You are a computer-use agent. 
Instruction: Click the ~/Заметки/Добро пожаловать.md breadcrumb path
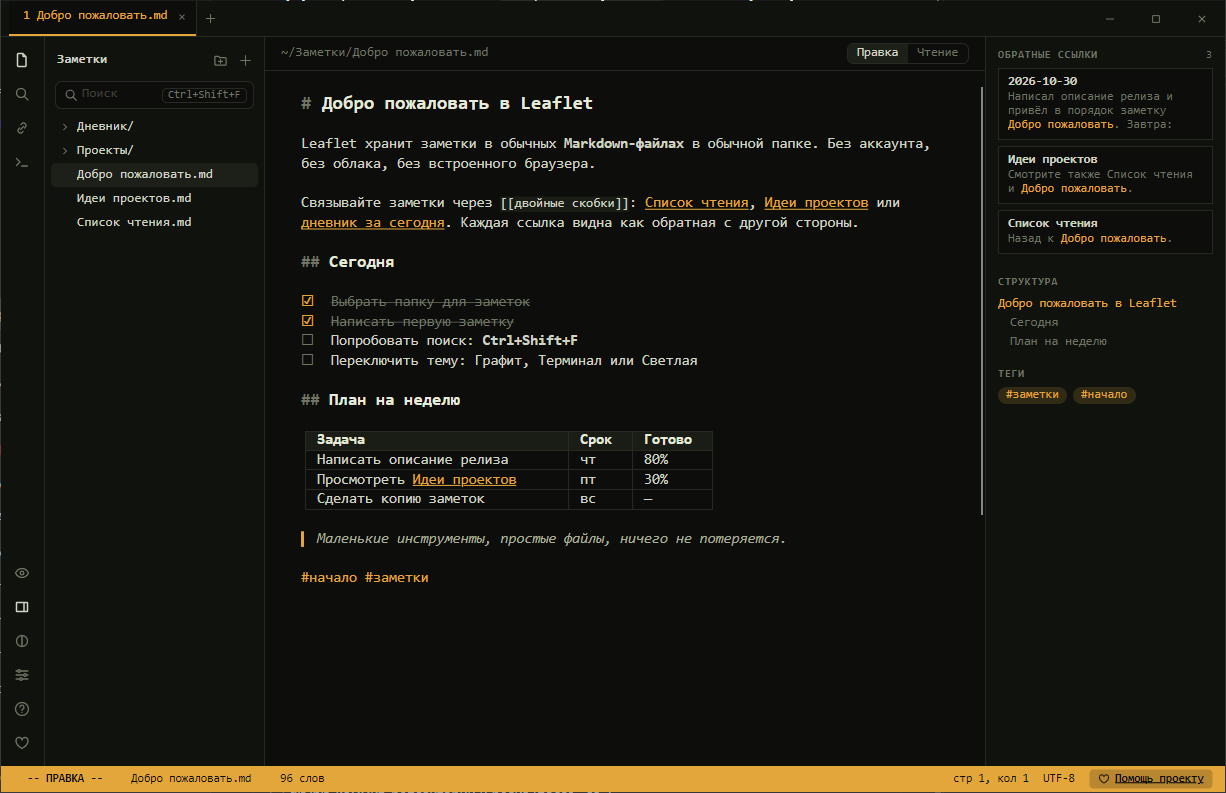(x=385, y=53)
